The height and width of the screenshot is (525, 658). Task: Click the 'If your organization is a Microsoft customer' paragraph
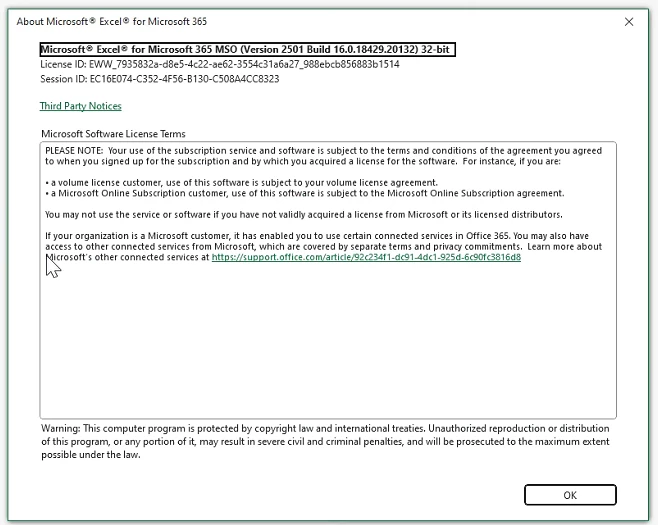click(324, 246)
